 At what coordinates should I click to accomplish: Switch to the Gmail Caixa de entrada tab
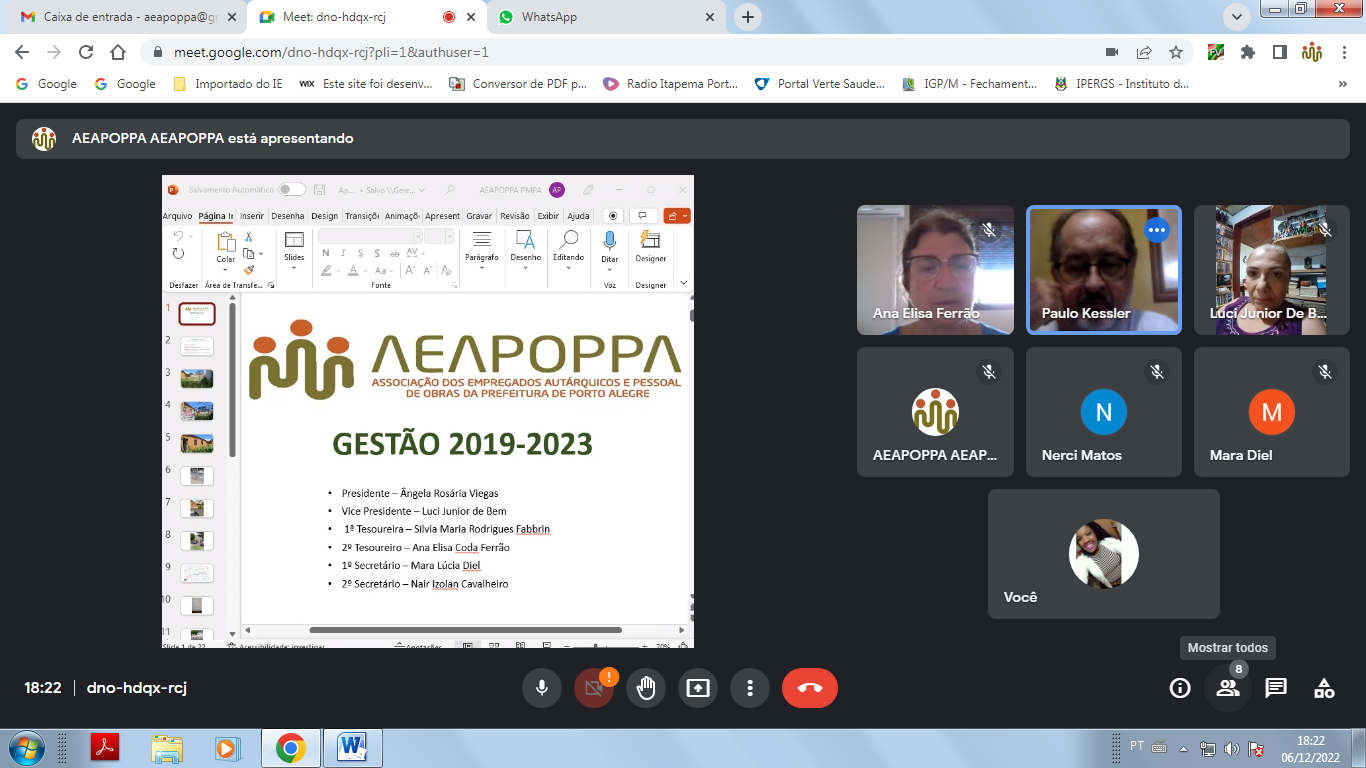(128, 17)
